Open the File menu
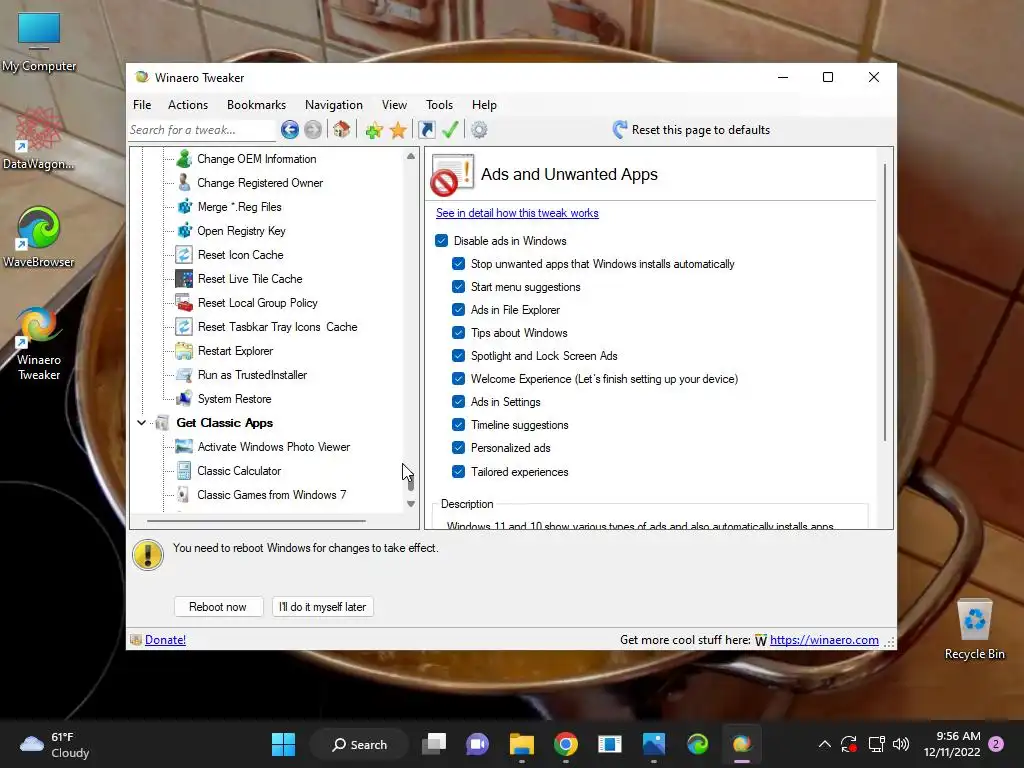This screenshot has width=1024, height=768. tap(142, 104)
